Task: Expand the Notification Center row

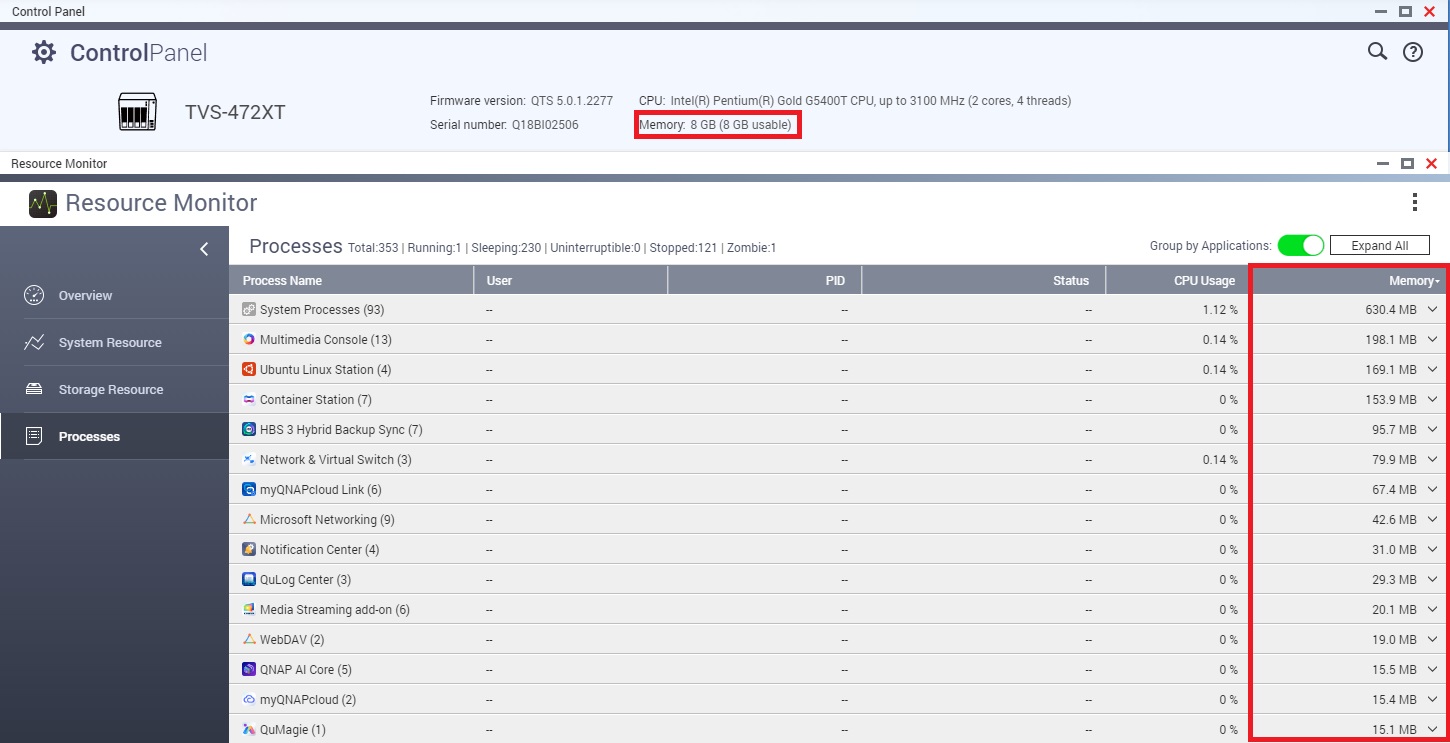Action: (x=1432, y=550)
